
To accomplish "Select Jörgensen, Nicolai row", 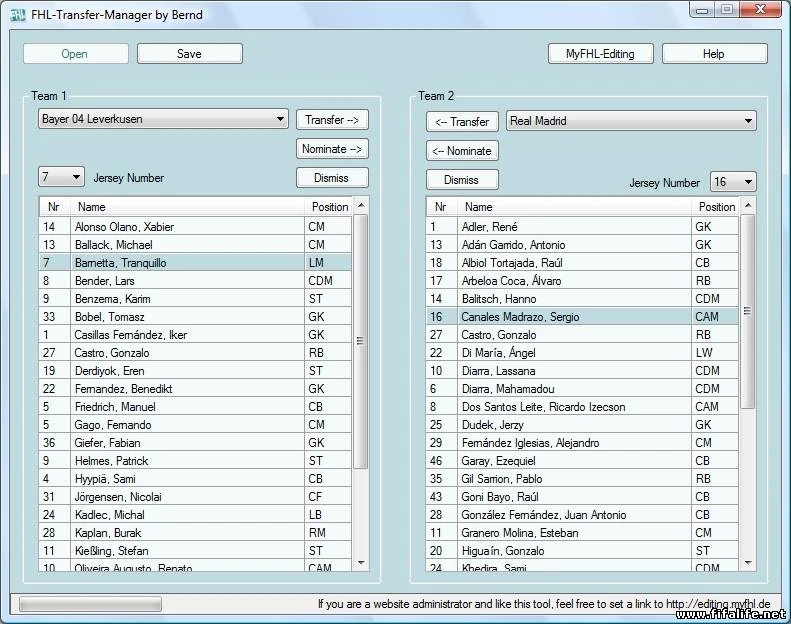I will pyautogui.click(x=195, y=497).
